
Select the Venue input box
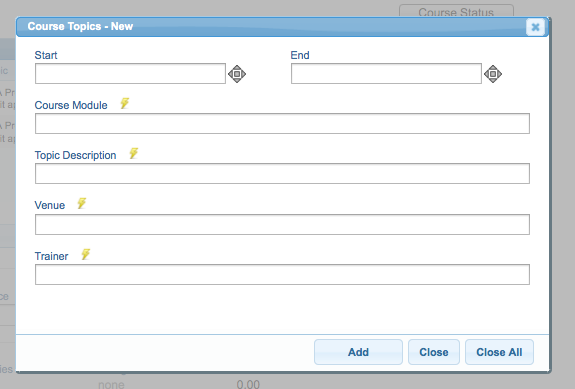[282, 224]
